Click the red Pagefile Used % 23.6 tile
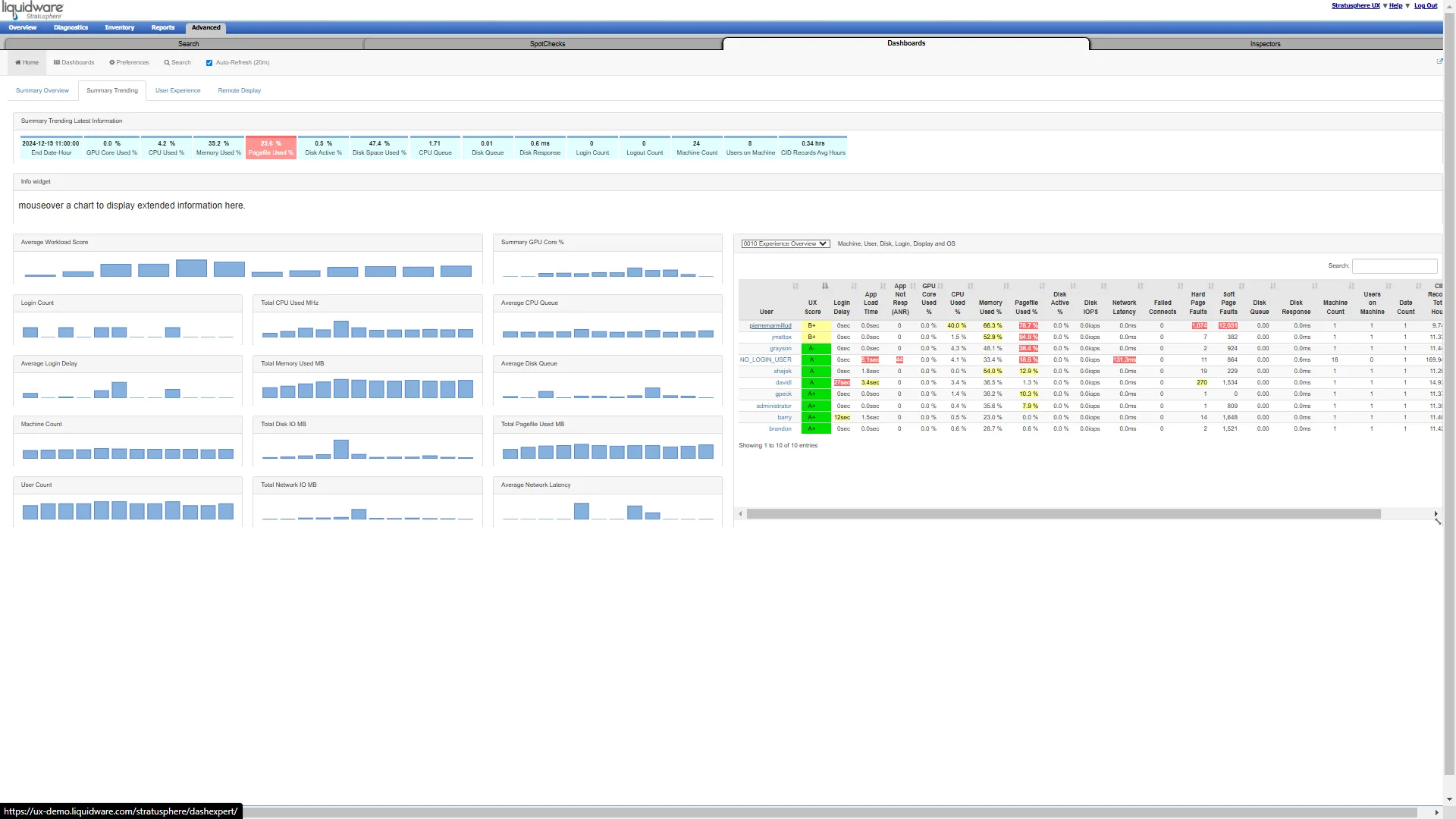The image size is (1456, 819). click(x=271, y=148)
